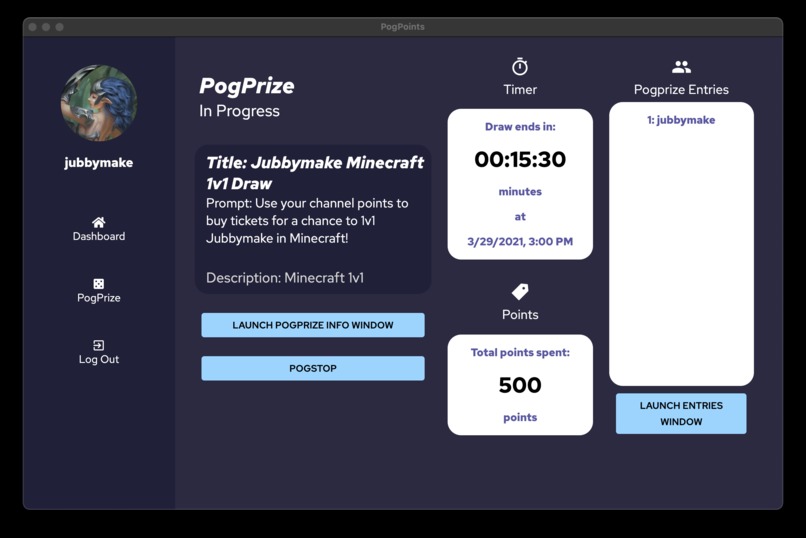Select the Log Out label in sidebar
Screen dimensions: 806x538
(99, 360)
